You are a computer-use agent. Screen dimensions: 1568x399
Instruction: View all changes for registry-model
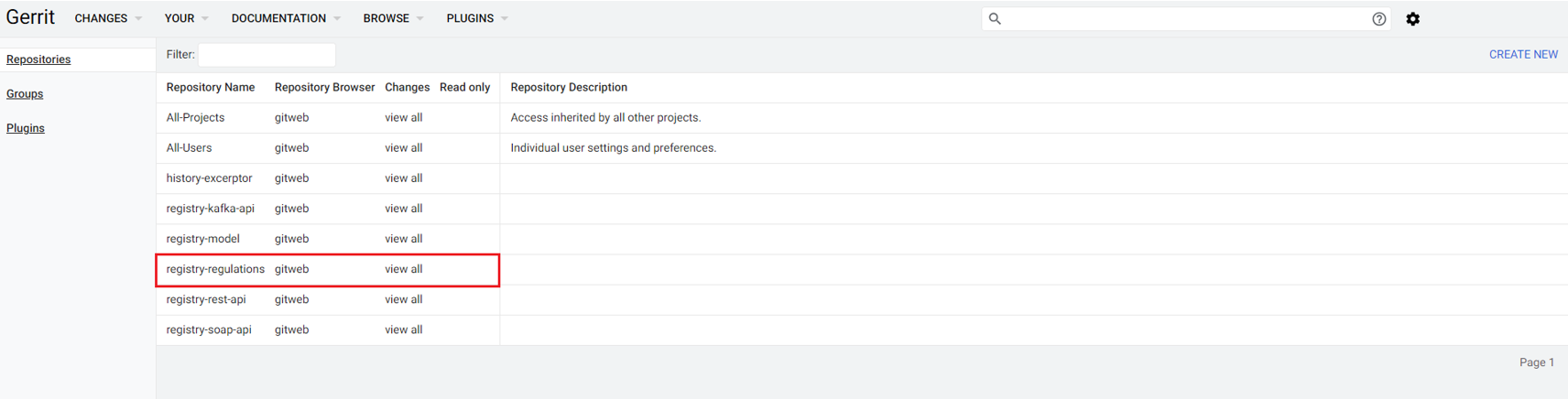point(403,239)
